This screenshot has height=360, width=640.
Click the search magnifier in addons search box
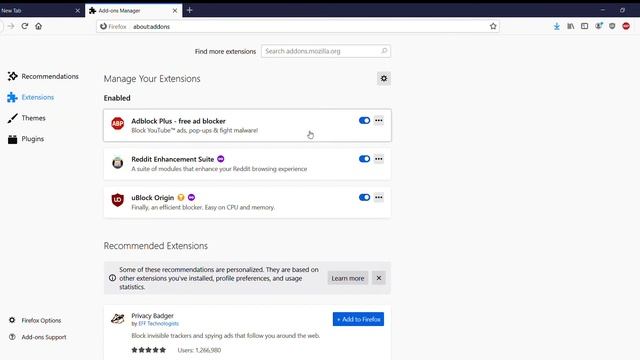point(384,51)
